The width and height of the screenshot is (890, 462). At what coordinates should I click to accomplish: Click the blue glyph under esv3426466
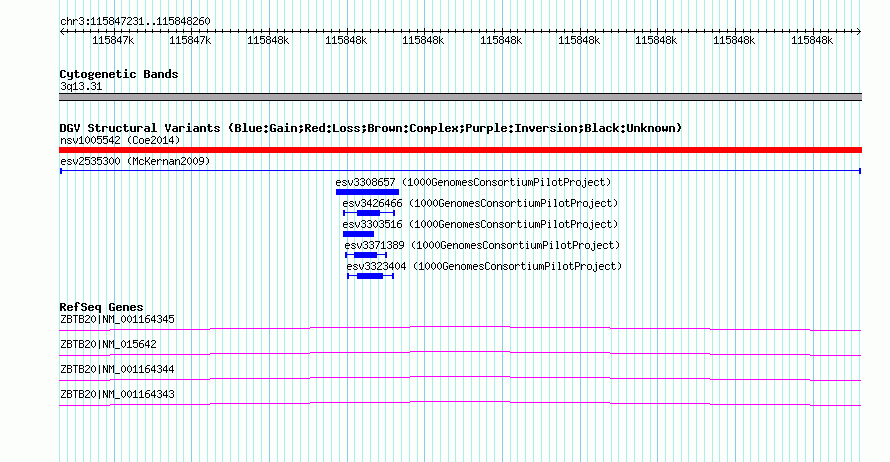point(369,213)
